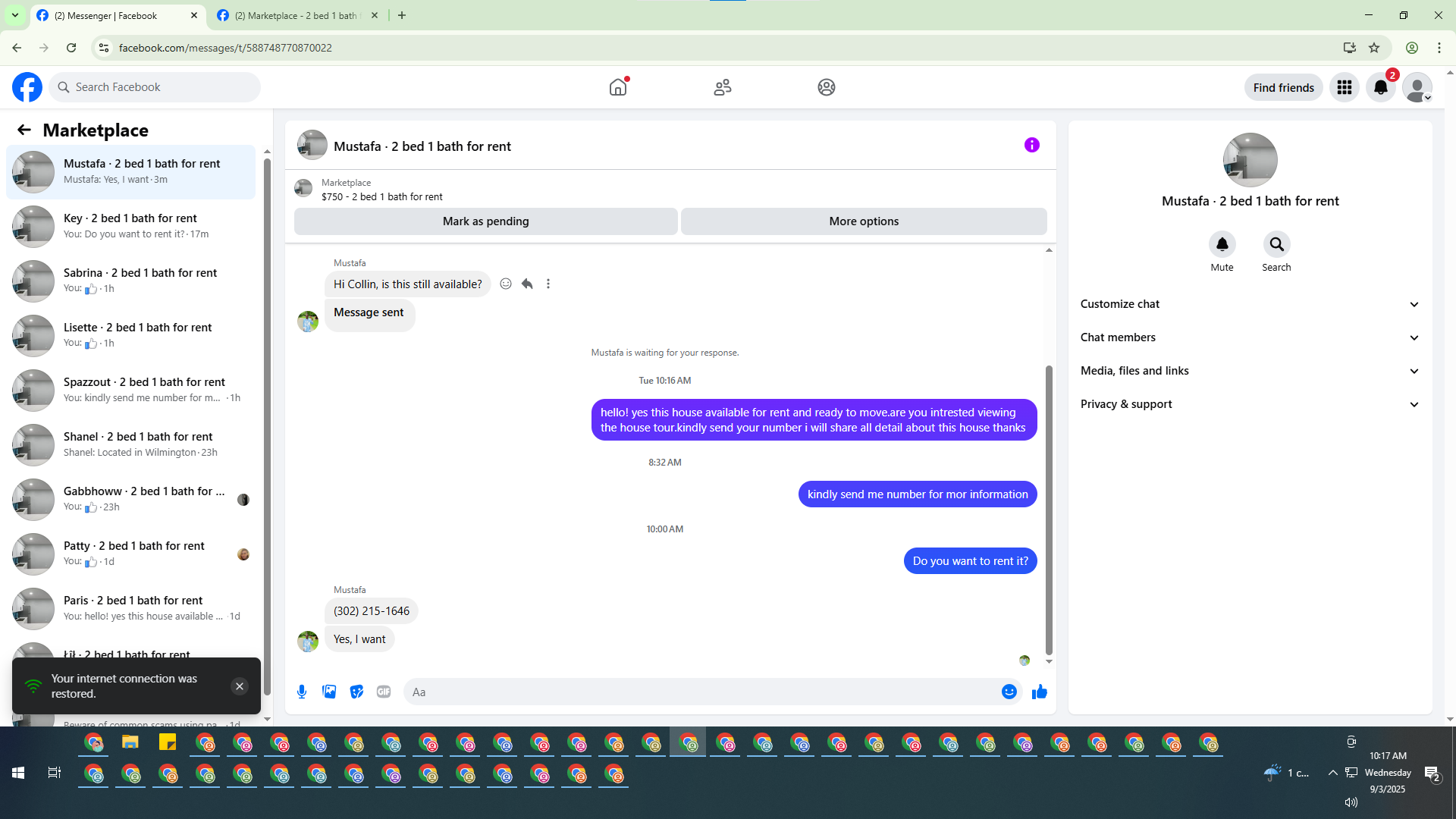Open More options for the listing
1456x819 pixels.
pyautogui.click(x=864, y=221)
